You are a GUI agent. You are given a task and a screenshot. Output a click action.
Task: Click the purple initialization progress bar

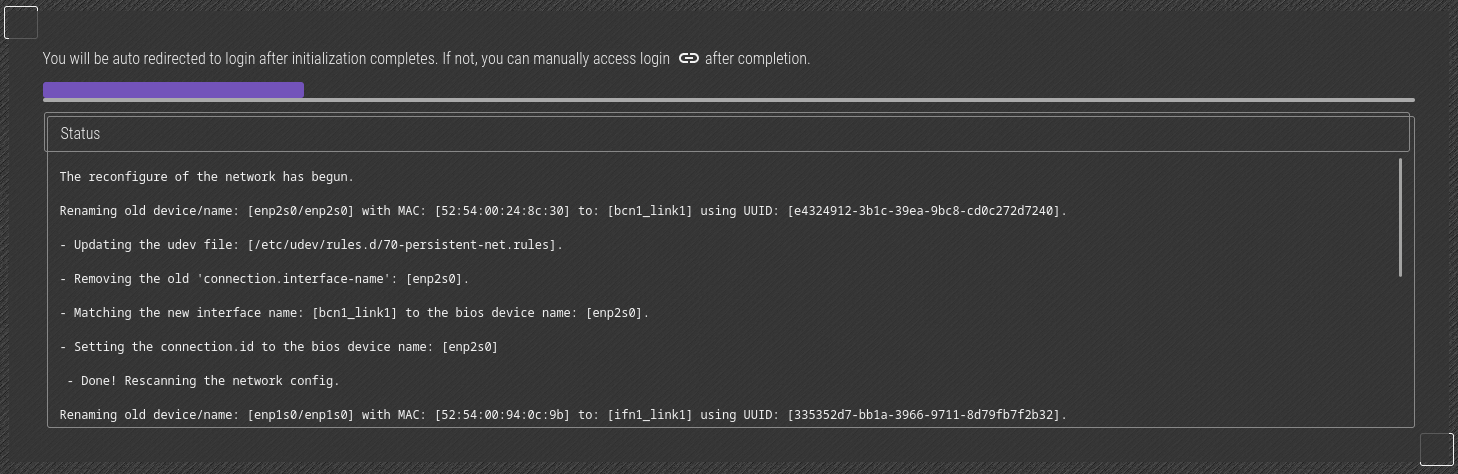tap(173, 90)
